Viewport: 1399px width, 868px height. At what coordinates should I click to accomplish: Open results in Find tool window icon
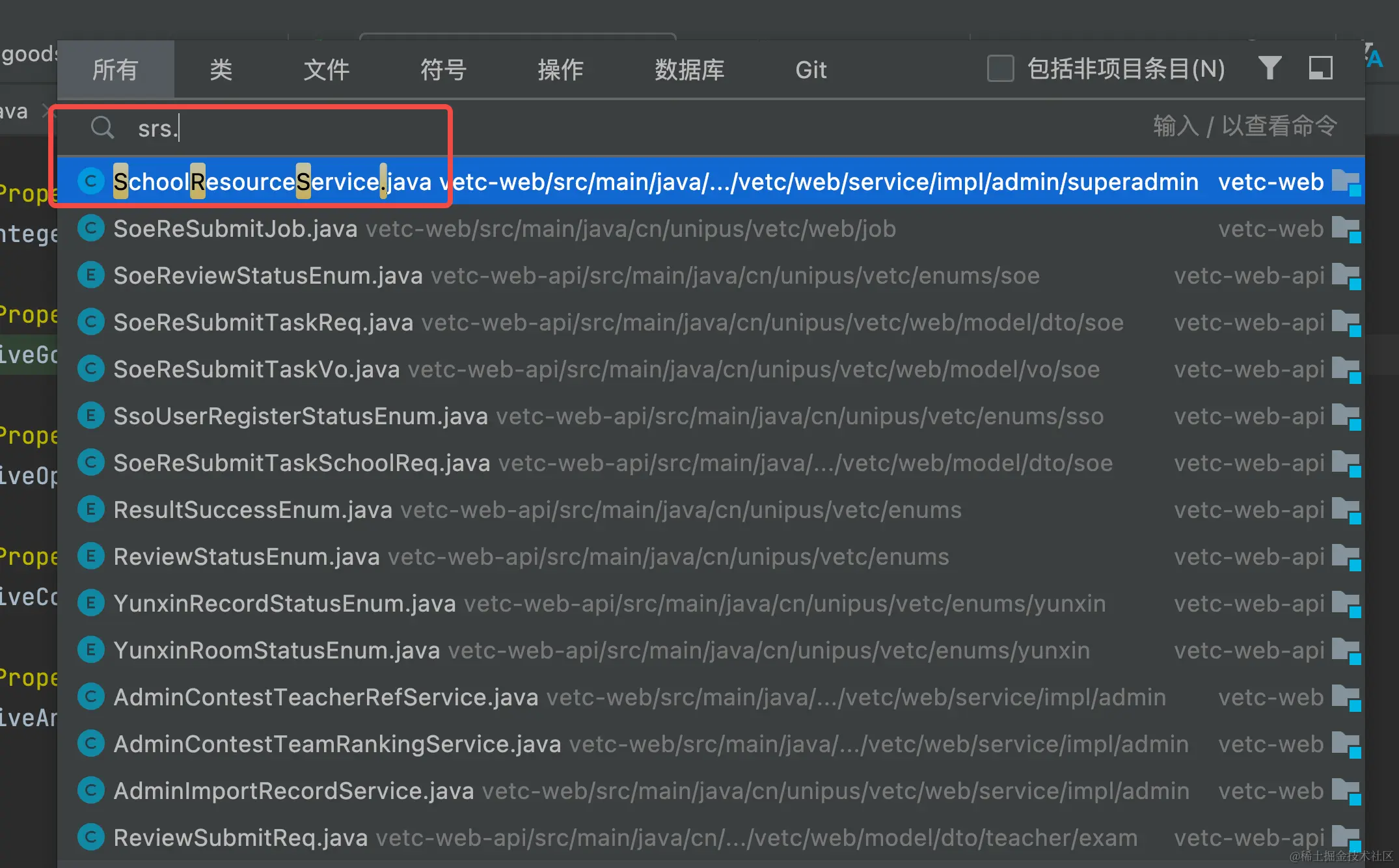1320,68
